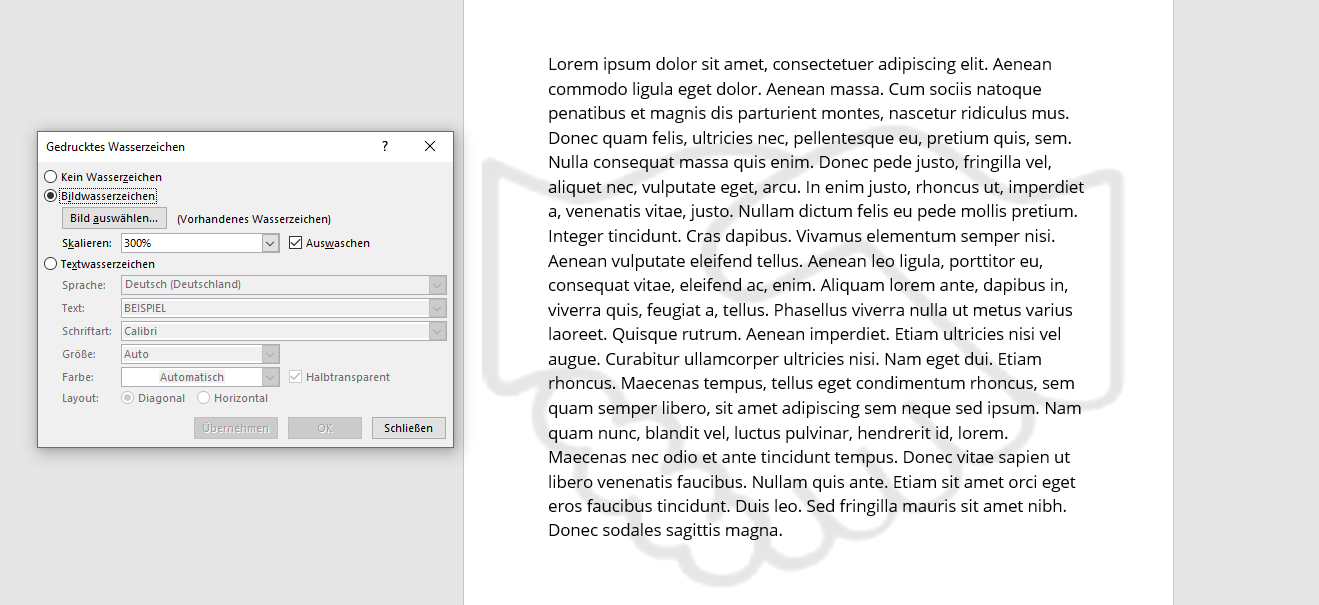Click the Übernehmen button
The width and height of the screenshot is (1319, 605).
[236, 428]
